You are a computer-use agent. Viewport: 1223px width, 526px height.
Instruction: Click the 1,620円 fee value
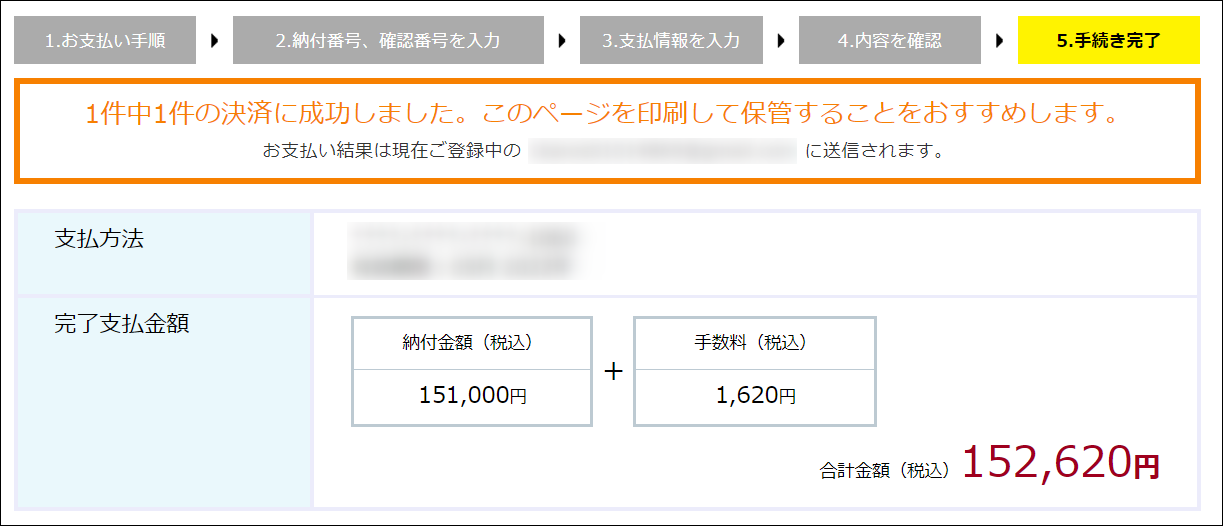click(755, 396)
